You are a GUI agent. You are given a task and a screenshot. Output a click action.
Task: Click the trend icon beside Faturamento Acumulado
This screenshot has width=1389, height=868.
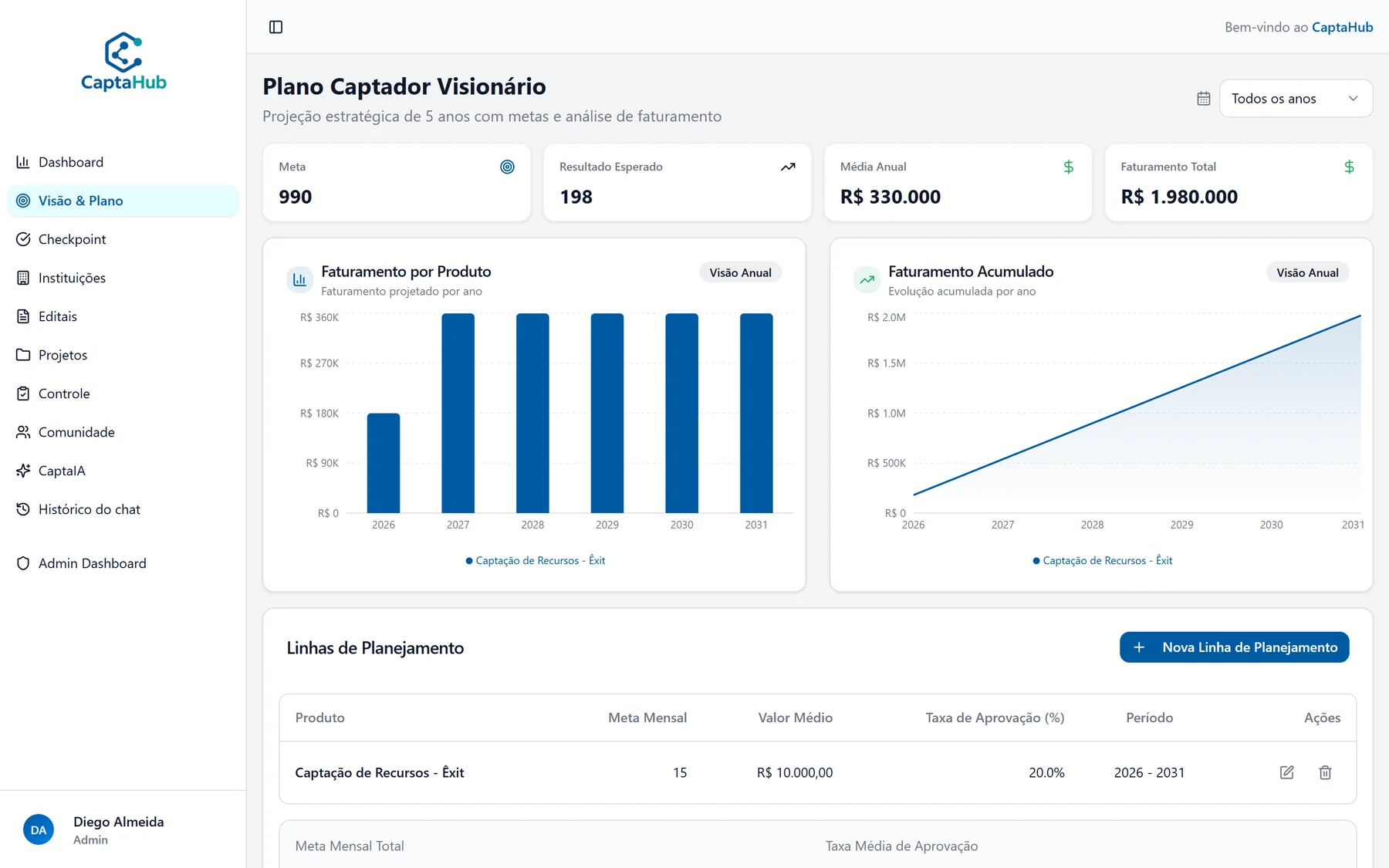pyautogui.click(x=867, y=279)
